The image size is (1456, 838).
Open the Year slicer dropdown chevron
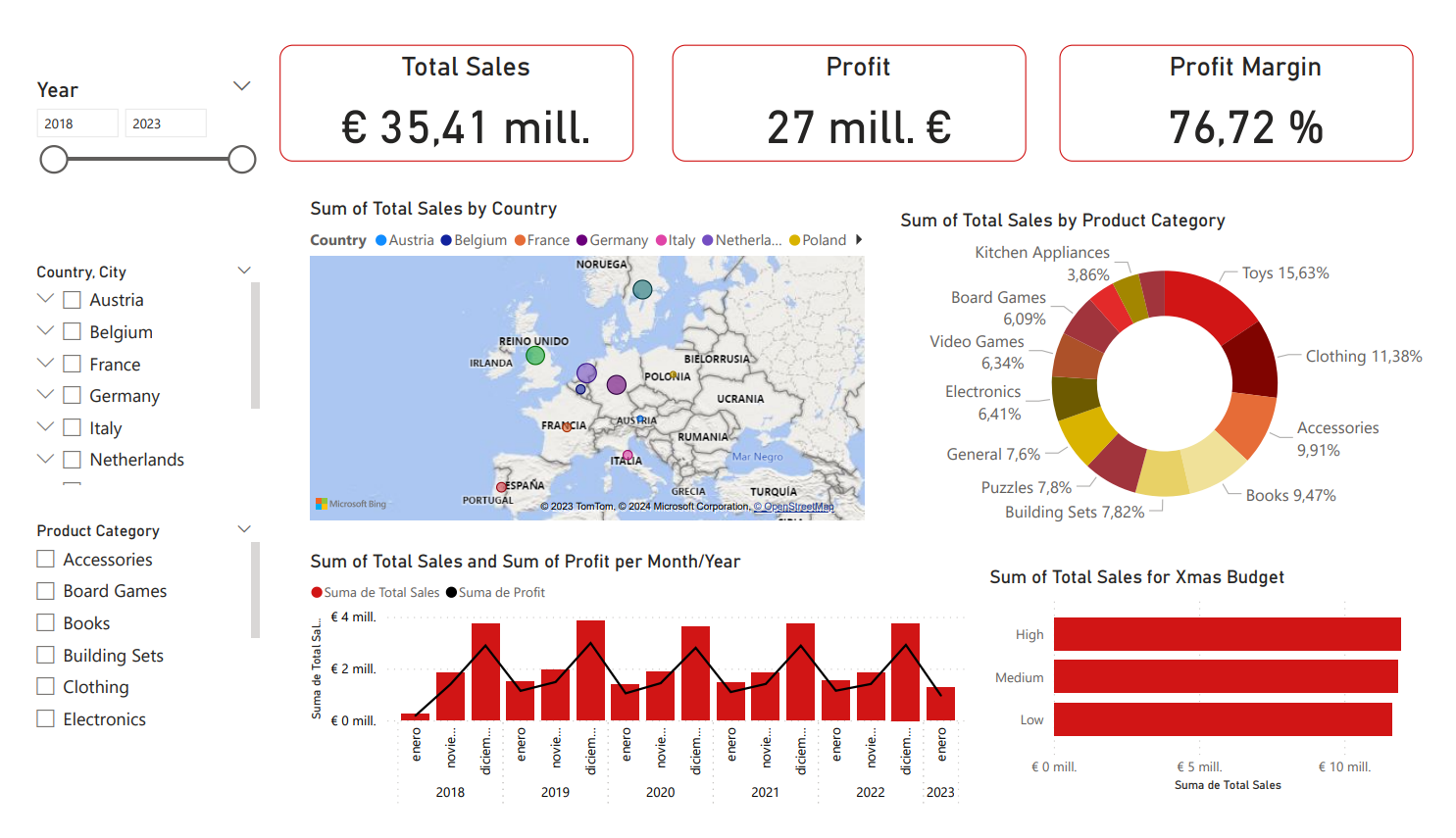[242, 86]
